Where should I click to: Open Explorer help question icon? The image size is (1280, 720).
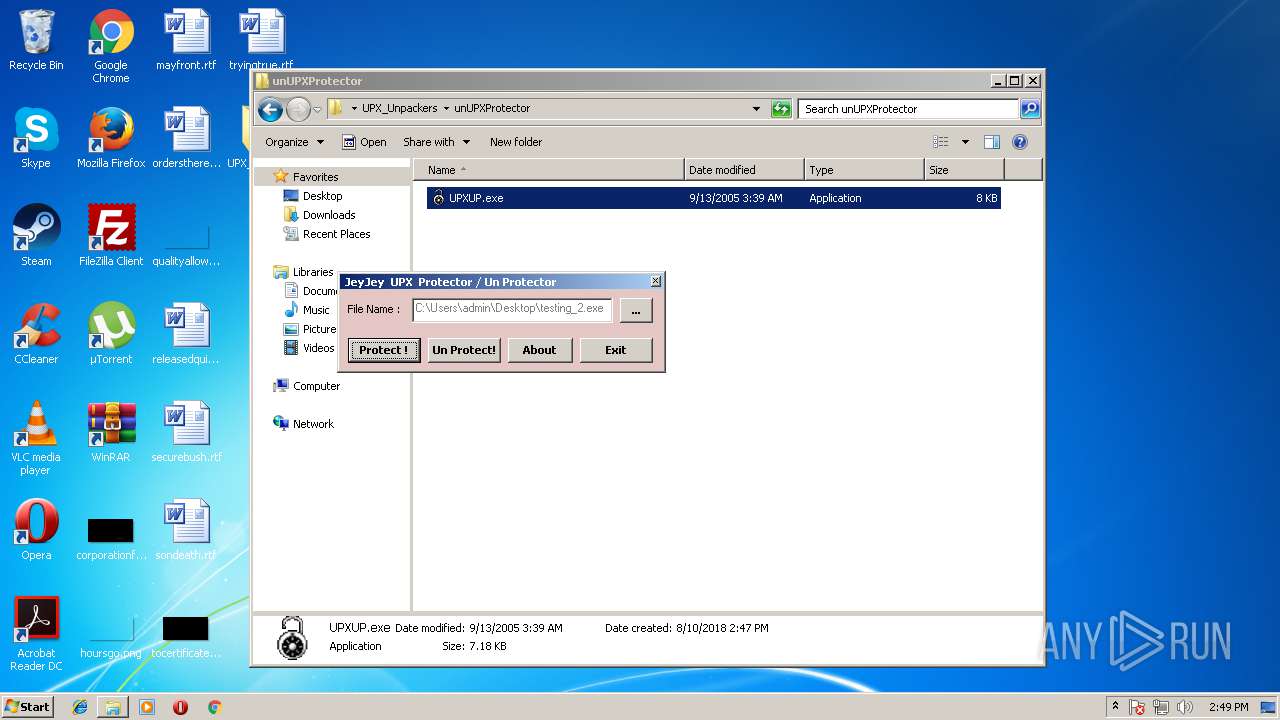pyautogui.click(x=1020, y=142)
